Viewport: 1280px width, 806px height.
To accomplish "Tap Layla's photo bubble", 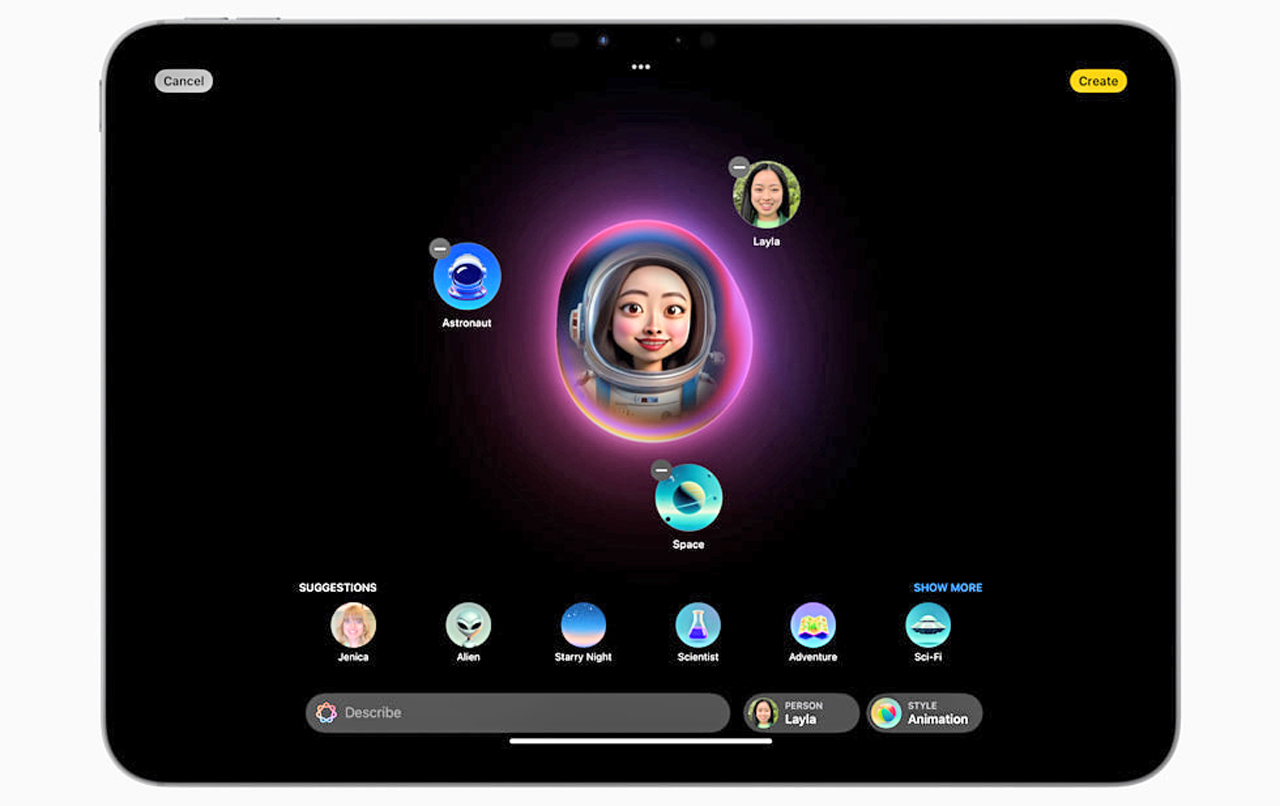I will pos(766,195).
